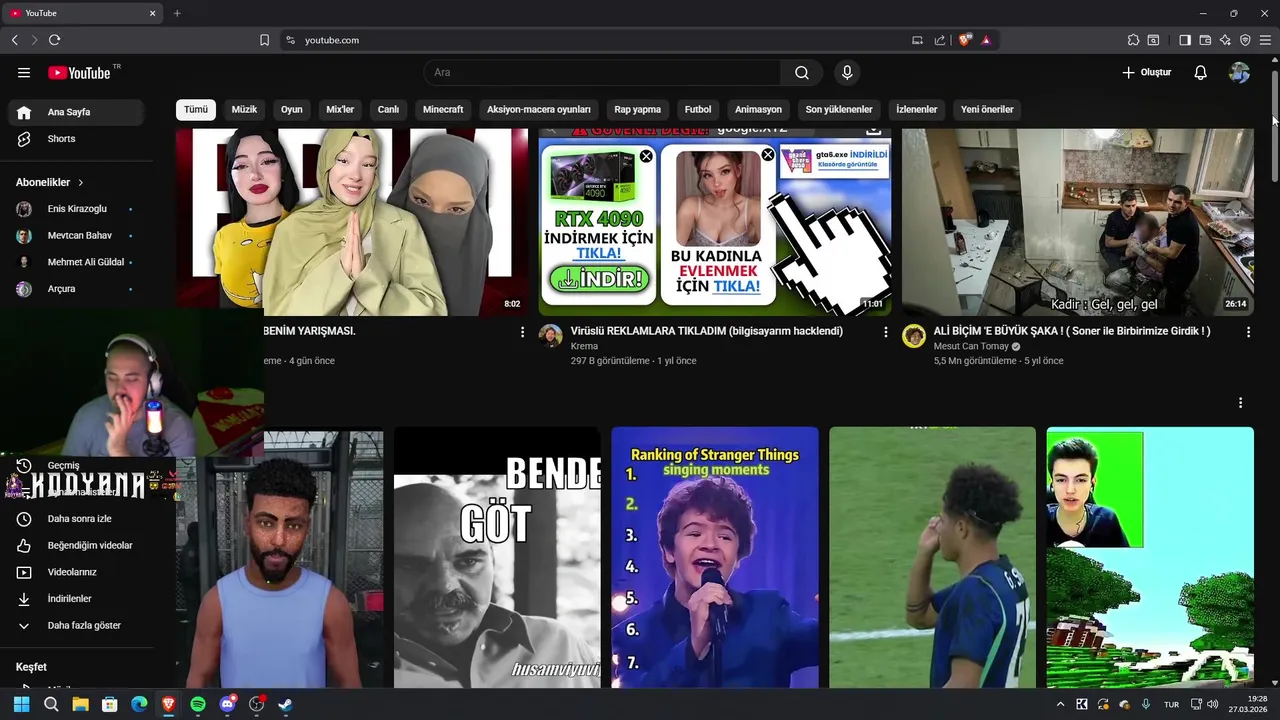Open options for BENİM YARIŞMASI video
Screen dimensions: 1280x720
click(x=522, y=332)
